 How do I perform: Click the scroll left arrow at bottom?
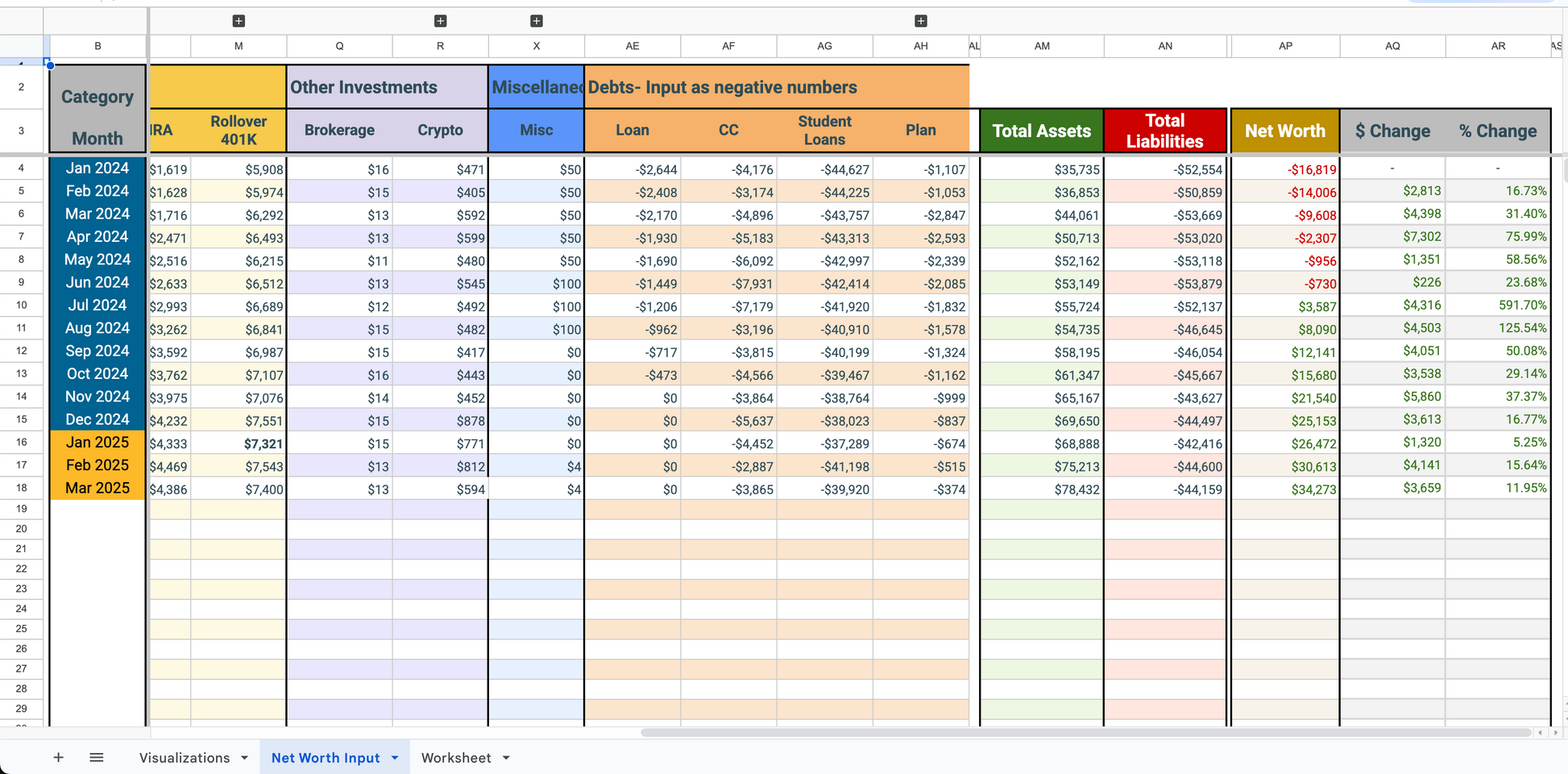pyautogui.click(x=1541, y=733)
